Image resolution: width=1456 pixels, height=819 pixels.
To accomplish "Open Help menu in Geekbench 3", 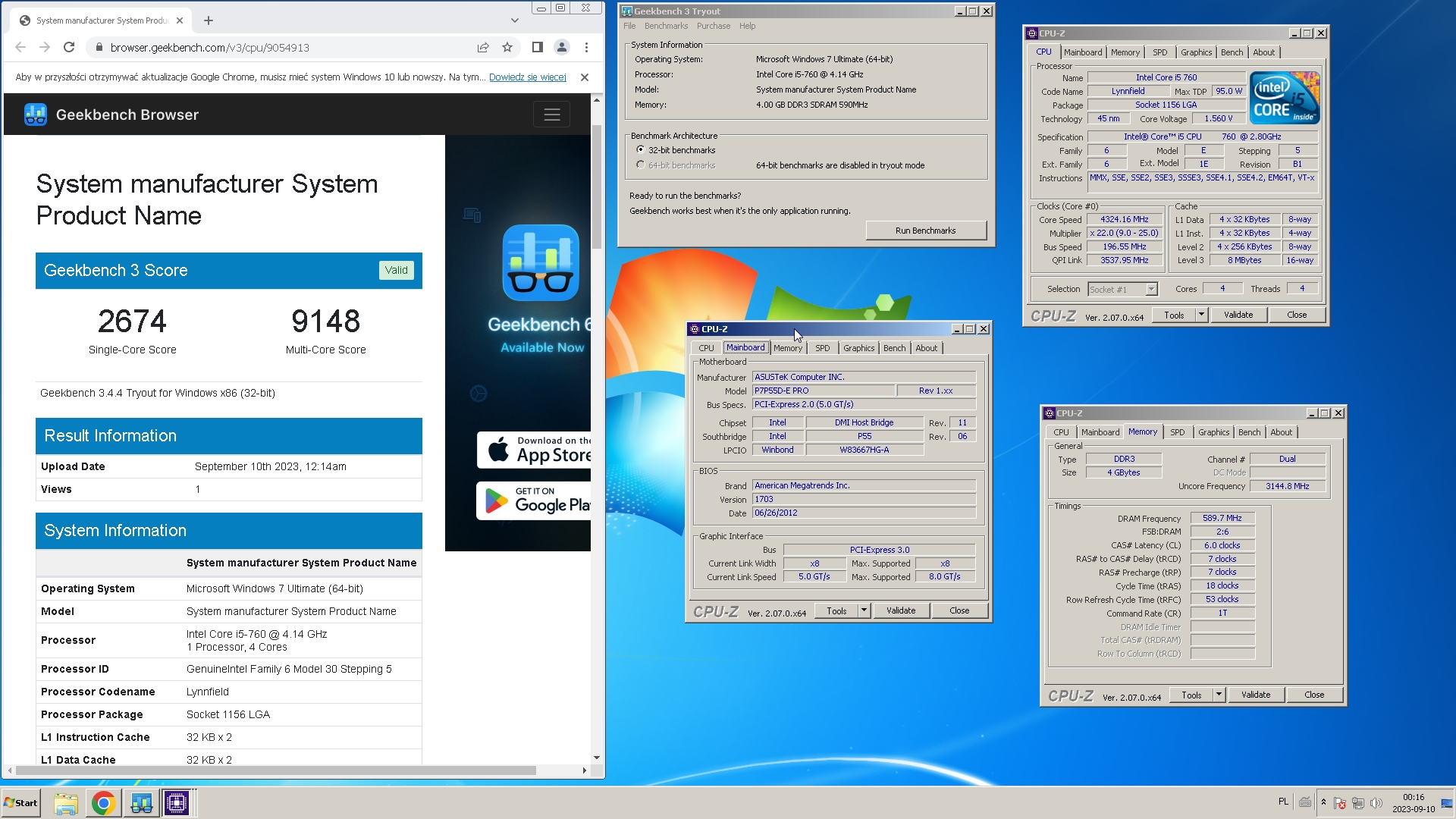I will click(748, 26).
